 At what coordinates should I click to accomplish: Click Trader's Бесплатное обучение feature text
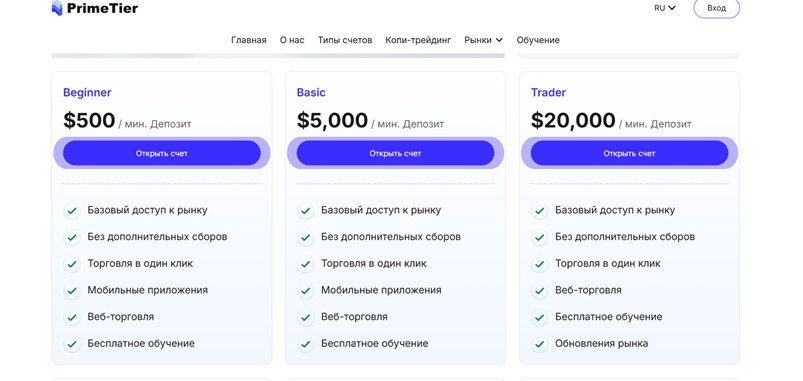(x=608, y=317)
